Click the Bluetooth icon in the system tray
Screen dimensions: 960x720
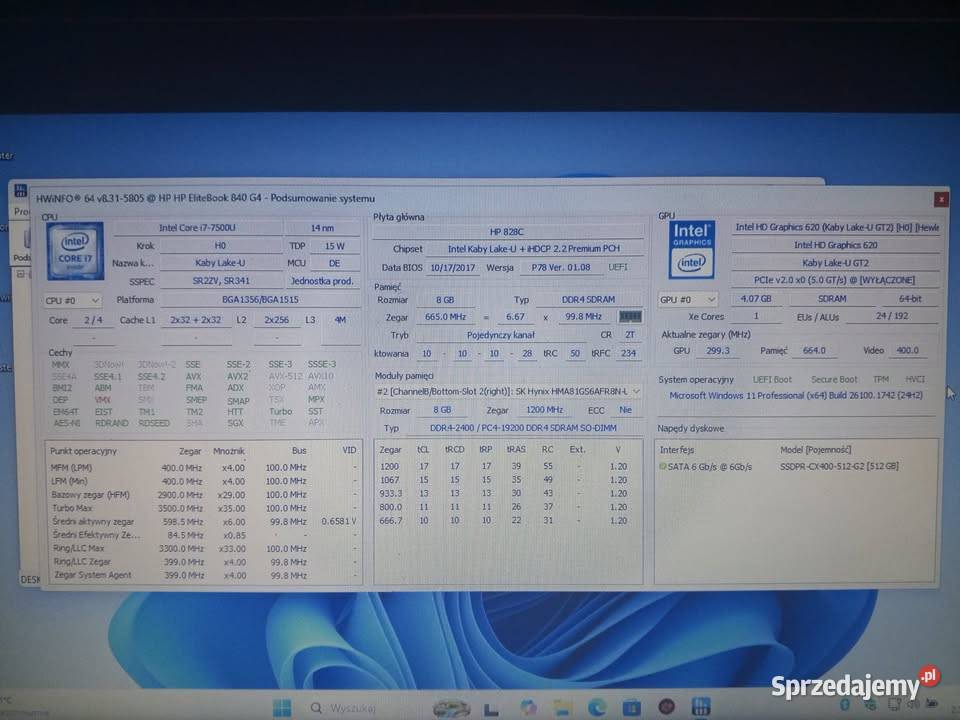pyautogui.click(x=845, y=705)
